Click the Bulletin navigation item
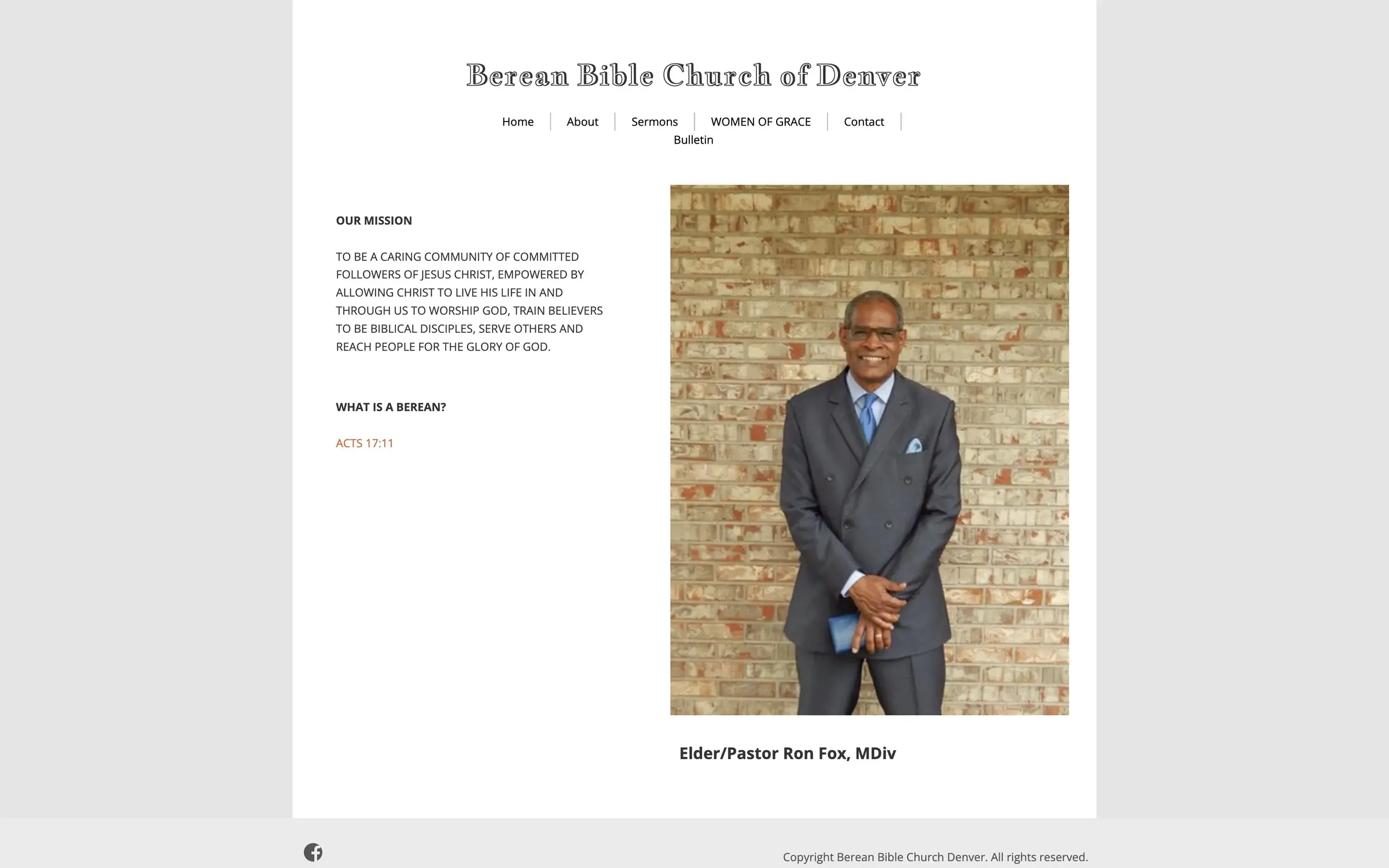Screen dimensions: 1389x868 [x=693, y=139]
